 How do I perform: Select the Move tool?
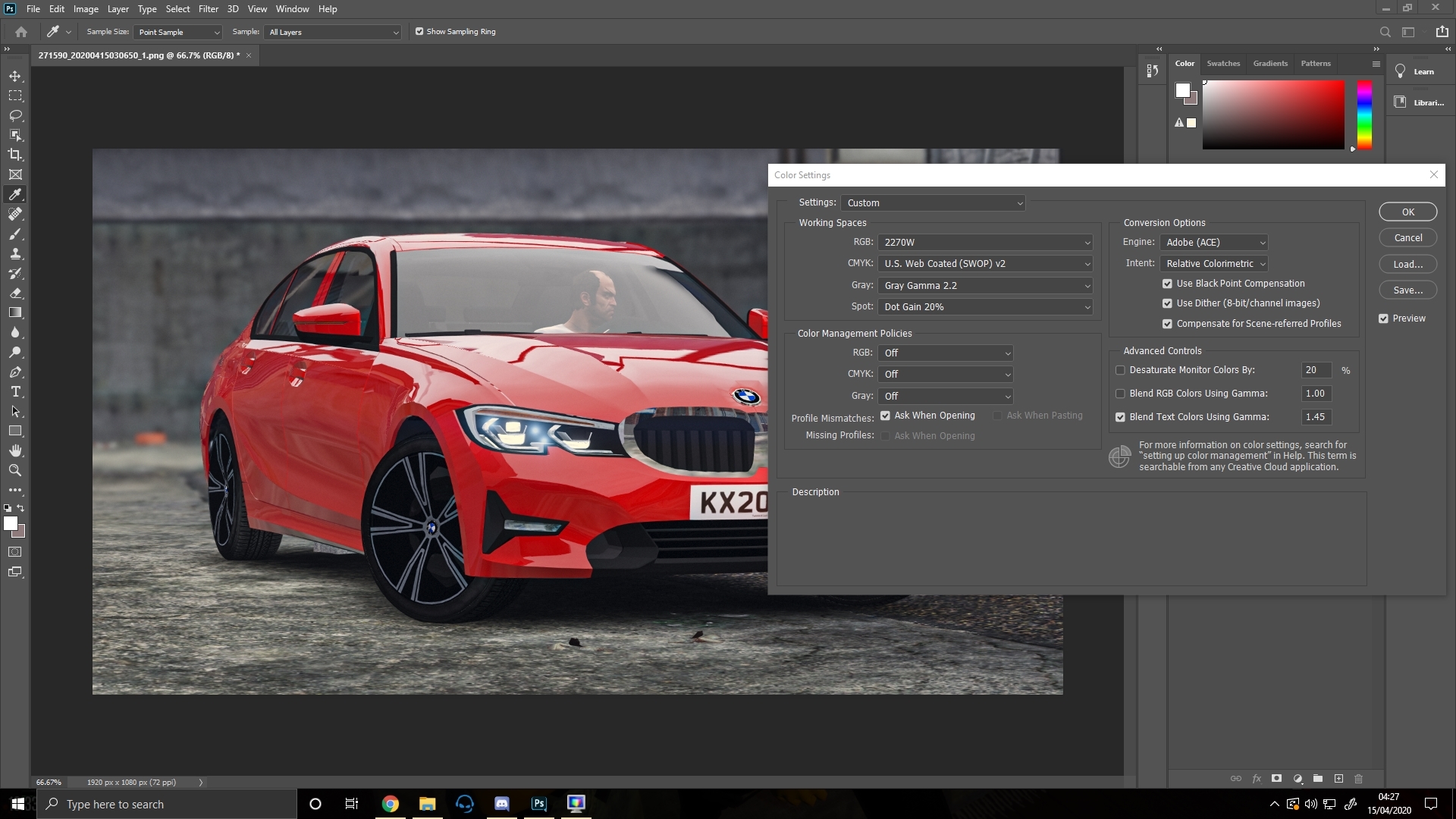pos(15,76)
